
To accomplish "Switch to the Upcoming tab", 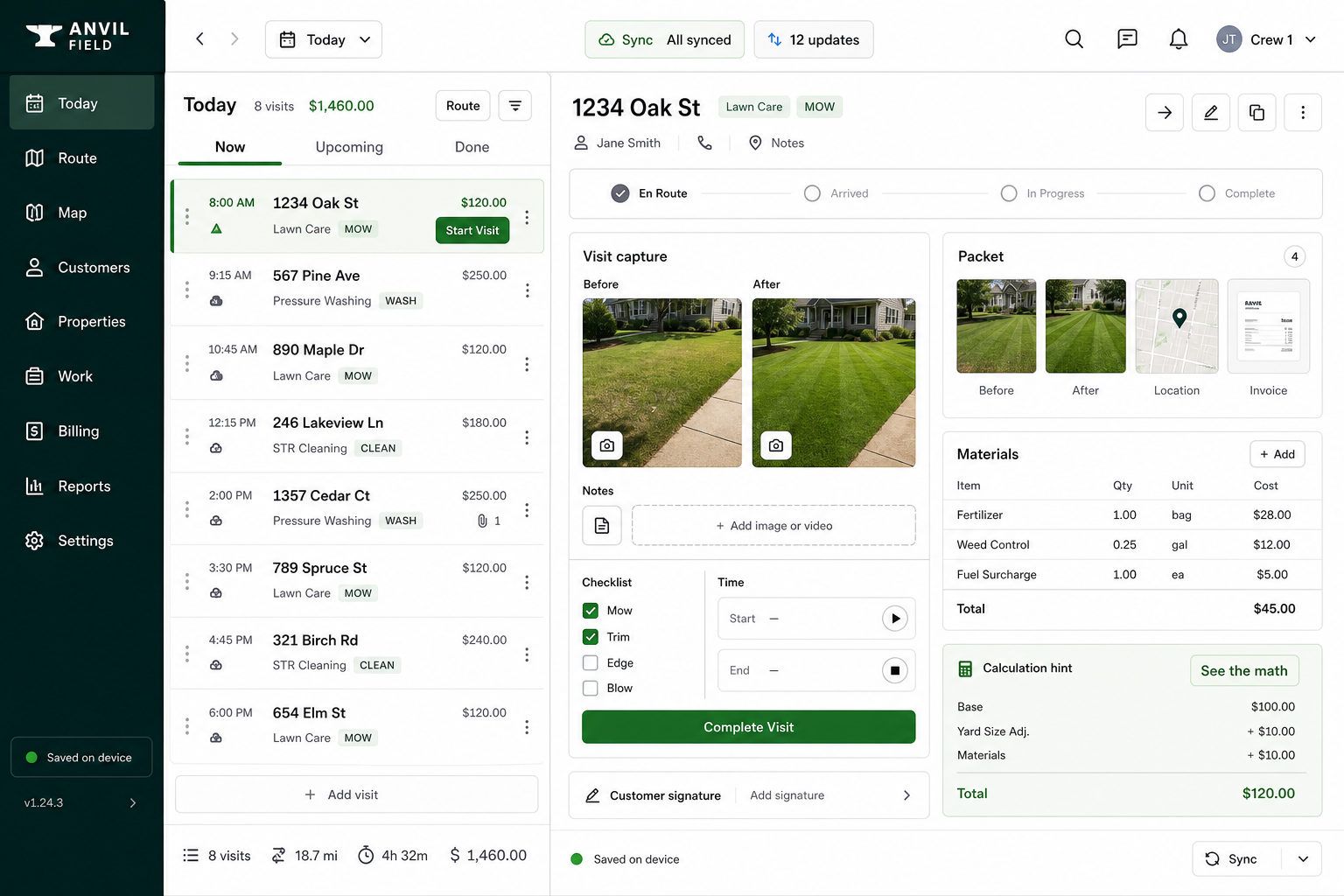I will (349, 147).
